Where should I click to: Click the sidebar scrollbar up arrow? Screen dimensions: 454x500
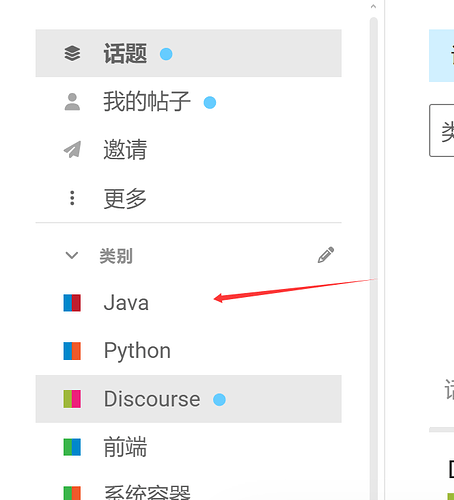373,6
